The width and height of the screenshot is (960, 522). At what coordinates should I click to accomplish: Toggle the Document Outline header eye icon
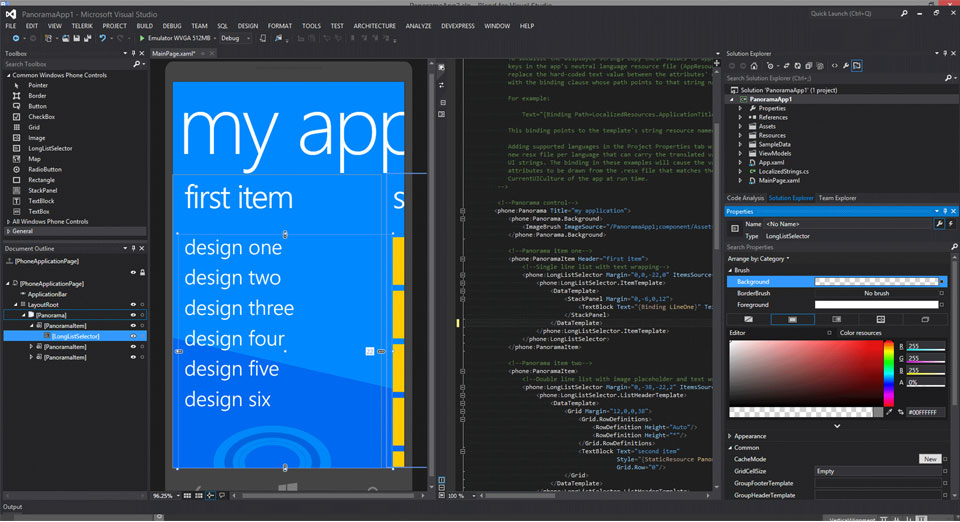click(133, 272)
